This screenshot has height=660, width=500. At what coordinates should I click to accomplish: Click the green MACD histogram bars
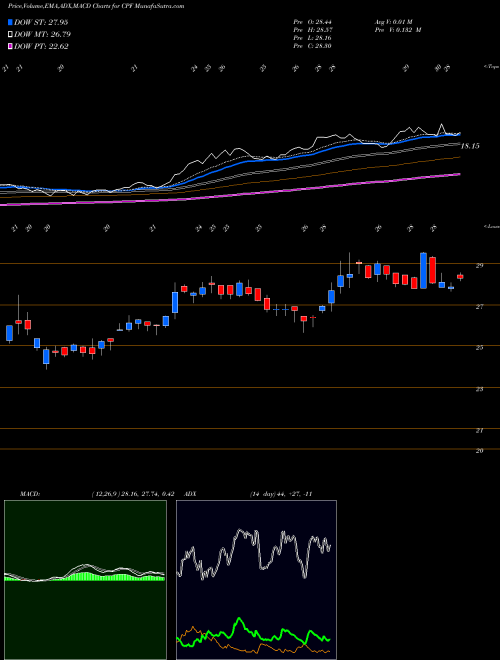tap(84, 577)
